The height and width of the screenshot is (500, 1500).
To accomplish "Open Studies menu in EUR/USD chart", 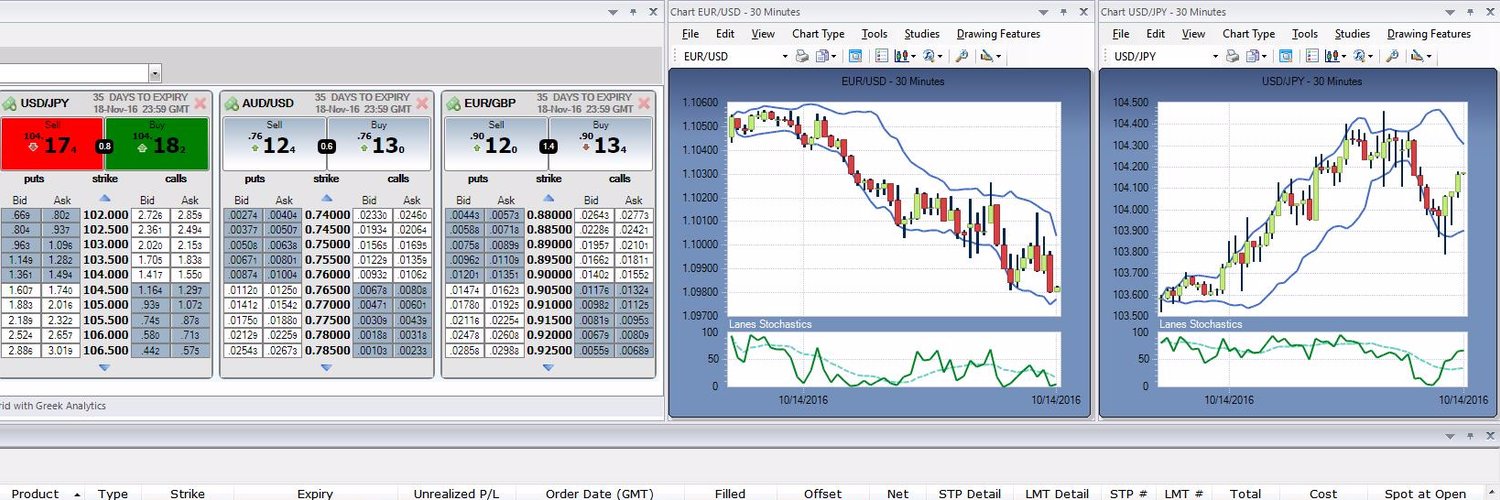I will (x=921, y=34).
